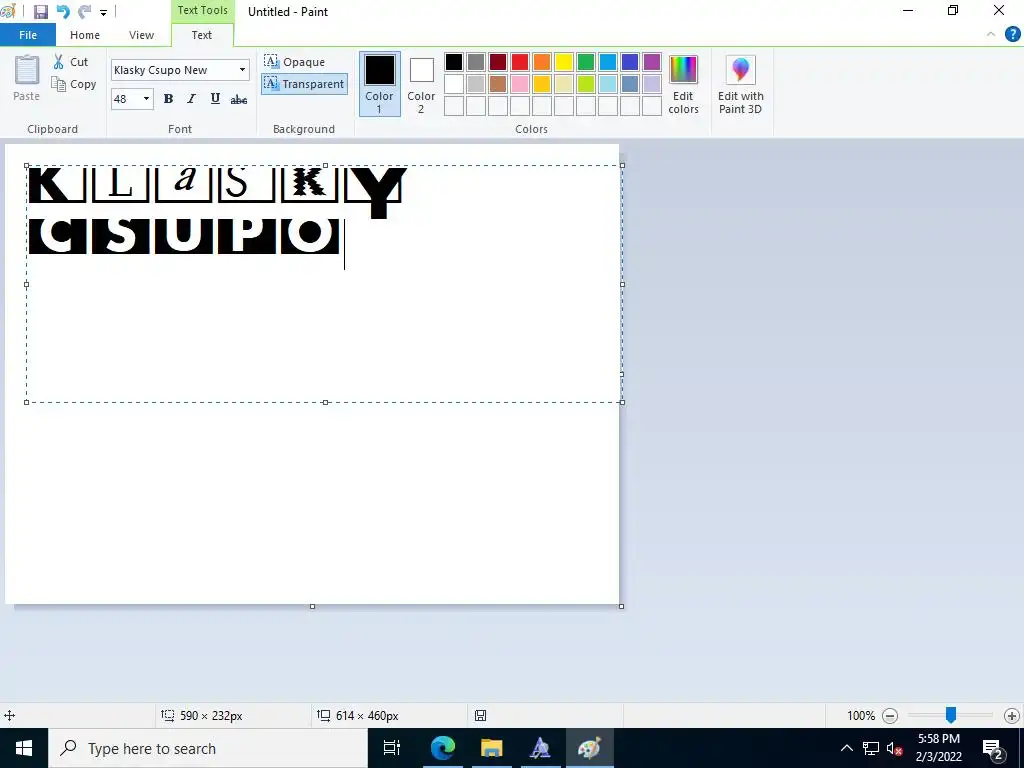This screenshot has height=768, width=1024.
Task: Click the Paint taskbar icon
Action: [x=589, y=748]
